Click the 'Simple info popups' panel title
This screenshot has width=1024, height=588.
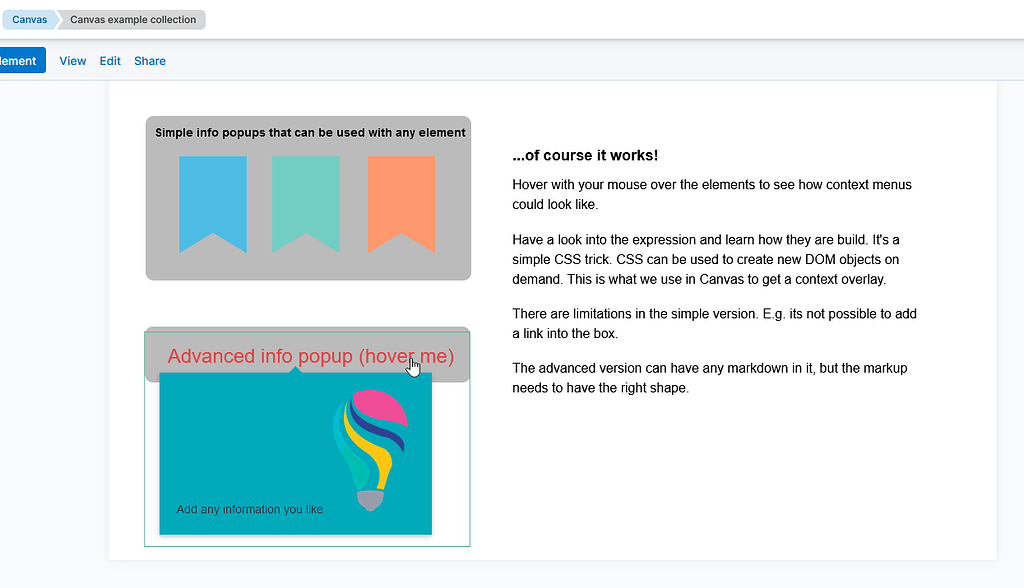(310, 133)
